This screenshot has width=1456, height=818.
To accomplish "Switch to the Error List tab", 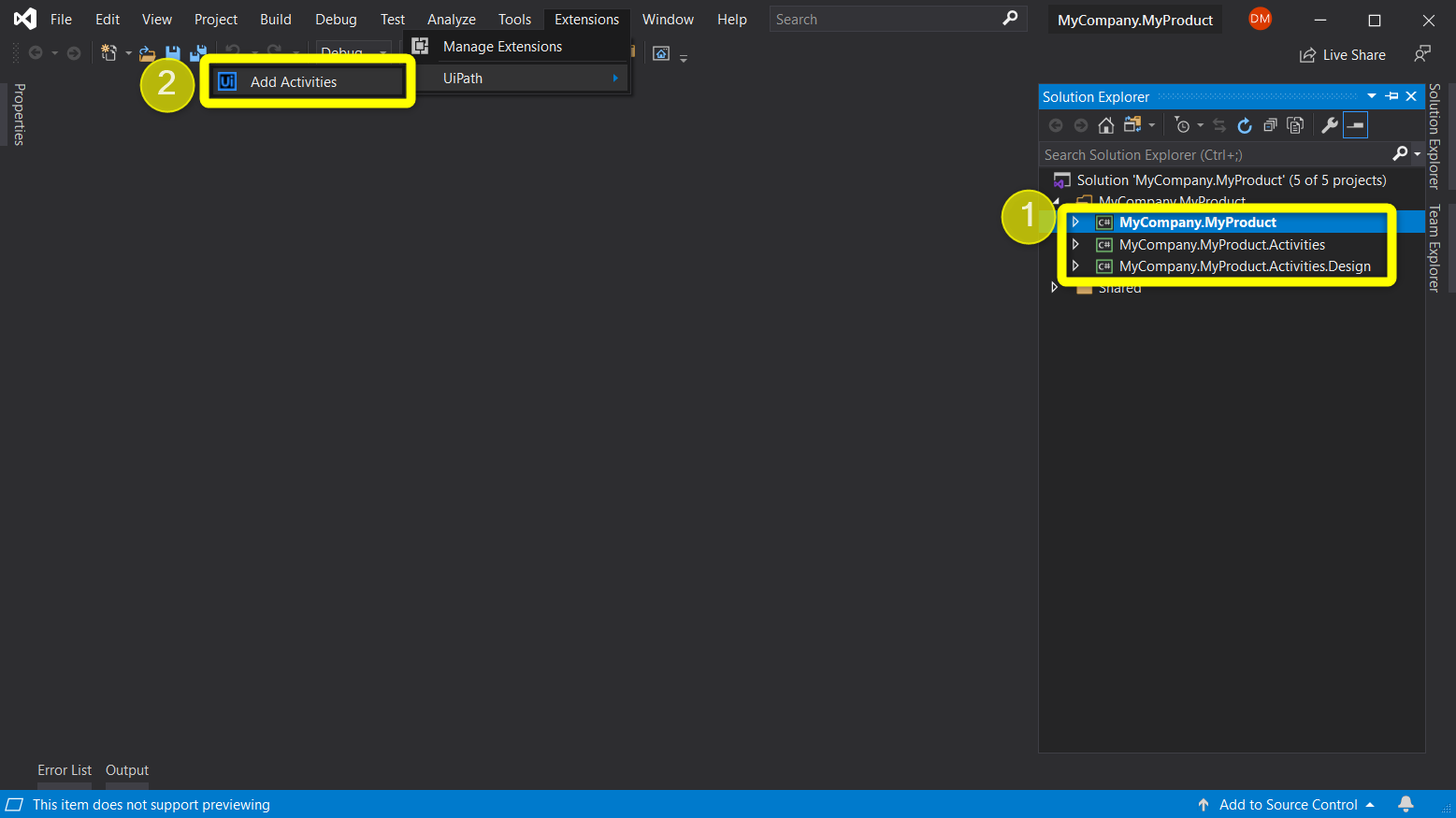I will [x=64, y=769].
